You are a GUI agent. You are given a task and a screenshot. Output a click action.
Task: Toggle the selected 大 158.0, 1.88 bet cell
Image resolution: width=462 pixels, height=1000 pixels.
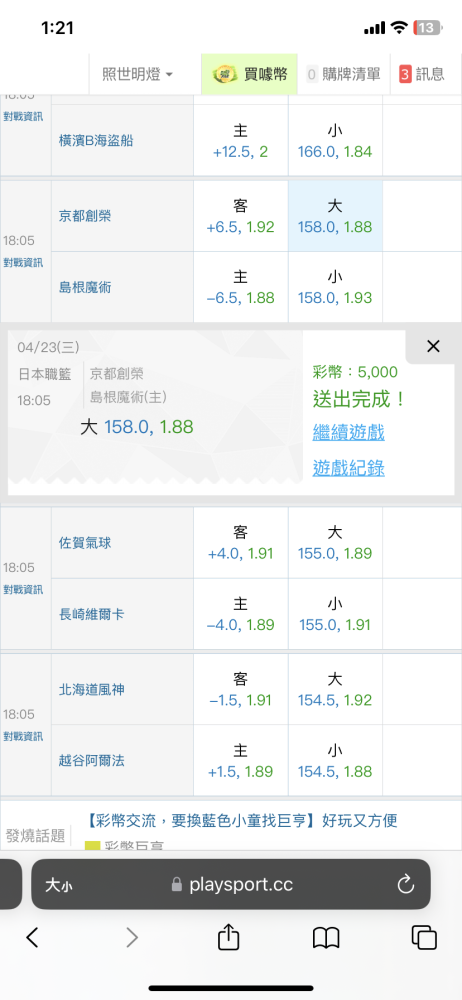pyautogui.click(x=335, y=216)
